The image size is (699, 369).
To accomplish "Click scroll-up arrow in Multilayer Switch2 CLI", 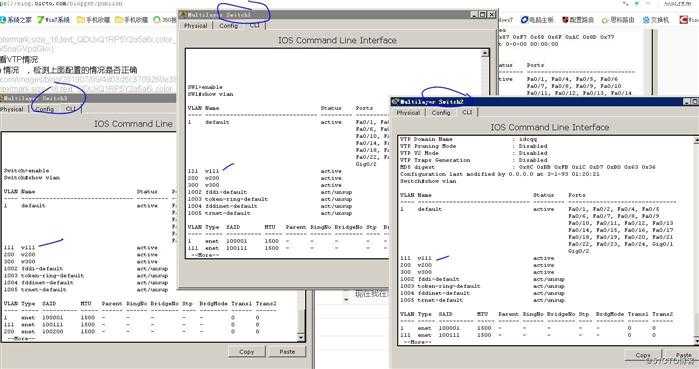I will point(696,140).
